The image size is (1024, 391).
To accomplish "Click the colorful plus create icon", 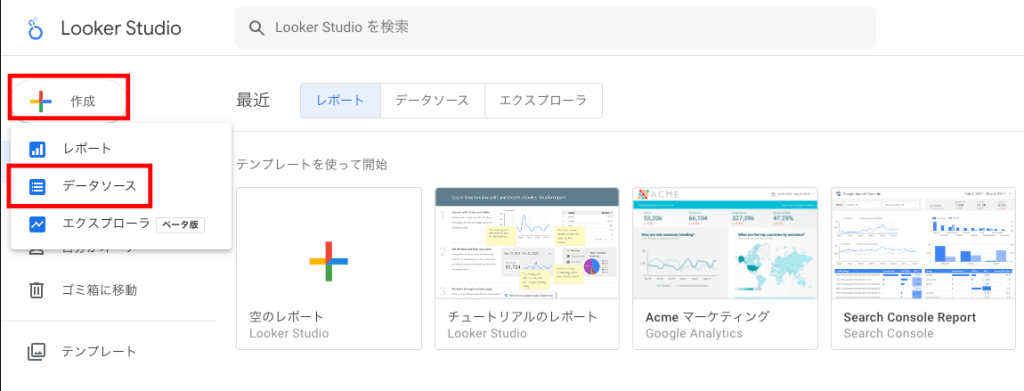I will coord(40,101).
